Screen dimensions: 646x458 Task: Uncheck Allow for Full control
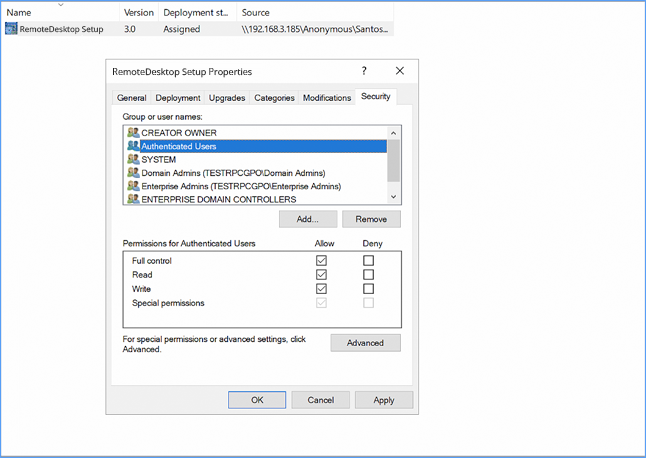click(321, 260)
